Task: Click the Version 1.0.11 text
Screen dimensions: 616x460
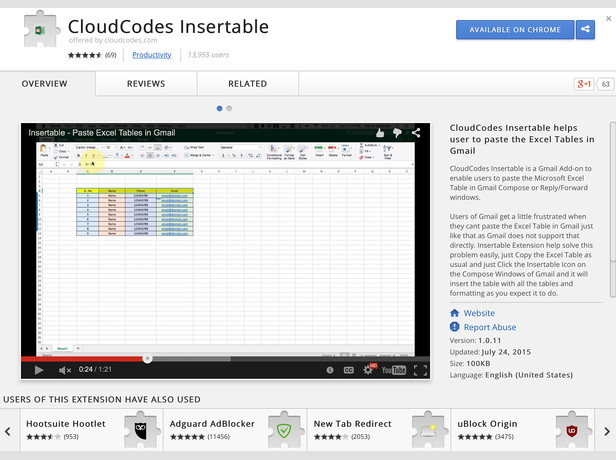Action: coord(475,341)
